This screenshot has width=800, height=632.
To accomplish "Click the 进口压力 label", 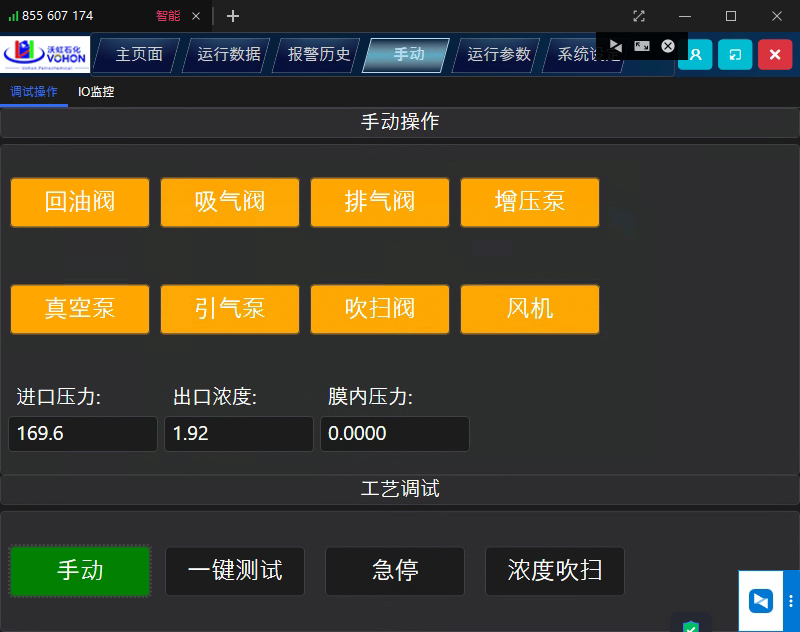I will point(59,396).
